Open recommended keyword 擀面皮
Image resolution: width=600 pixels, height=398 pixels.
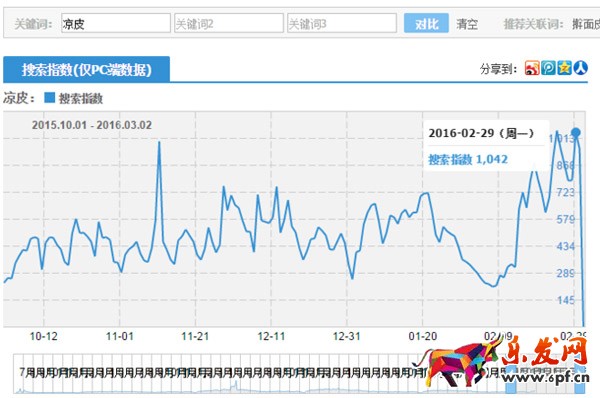point(586,24)
